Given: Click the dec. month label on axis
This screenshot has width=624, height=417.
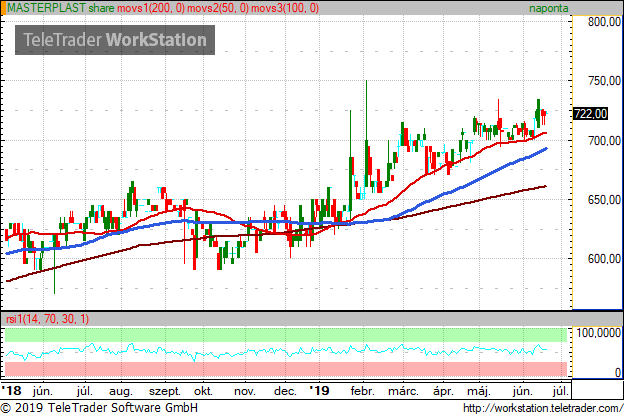Looking at the screenshot, I should coord(285,392).
